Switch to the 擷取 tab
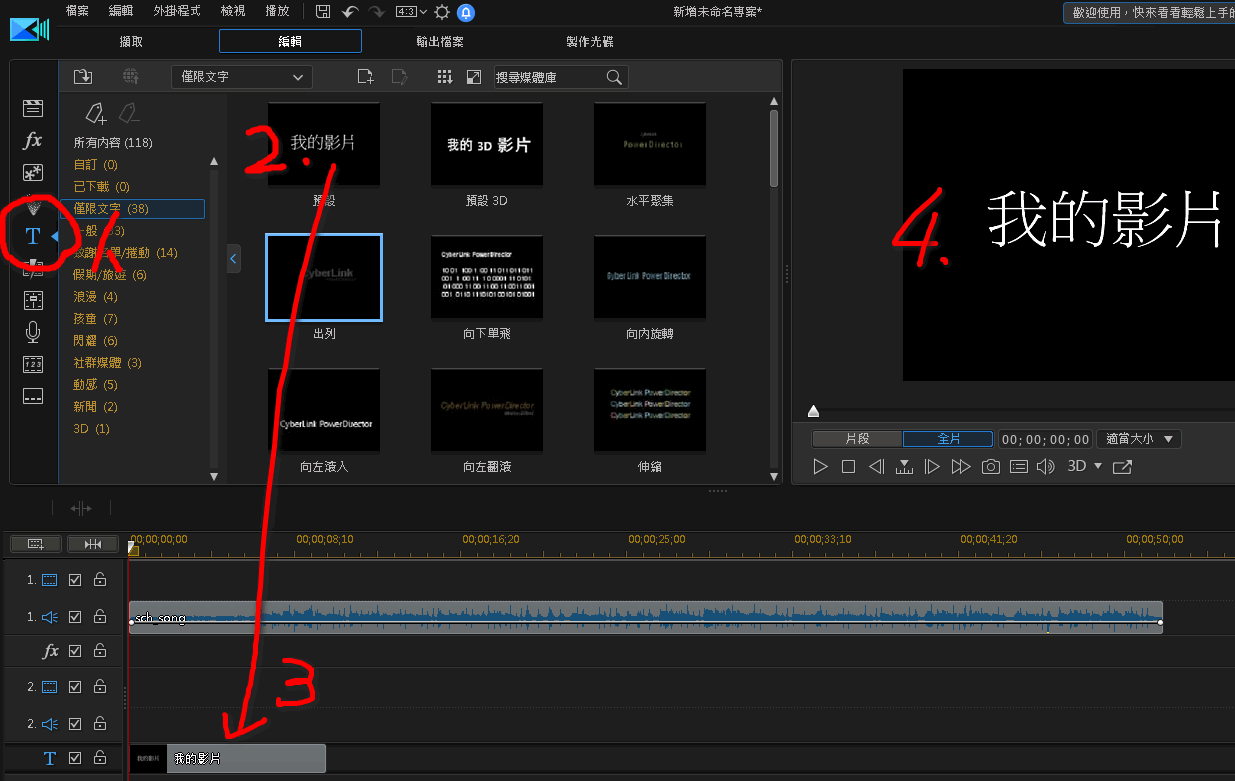1235x781 pixels. point(131,42)
